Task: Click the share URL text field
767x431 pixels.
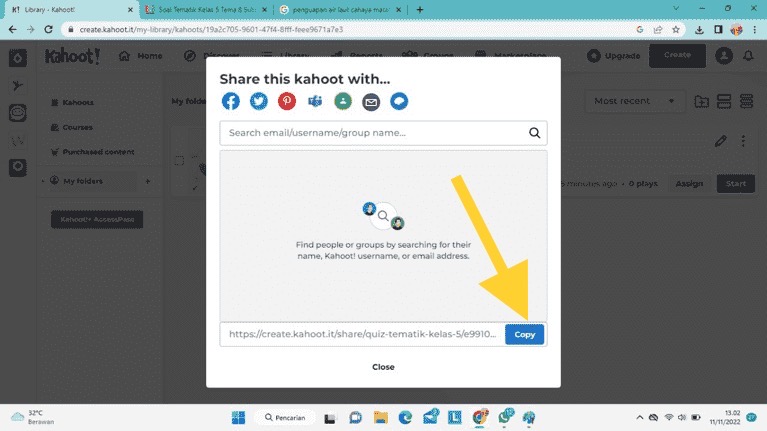Action: 362,334
